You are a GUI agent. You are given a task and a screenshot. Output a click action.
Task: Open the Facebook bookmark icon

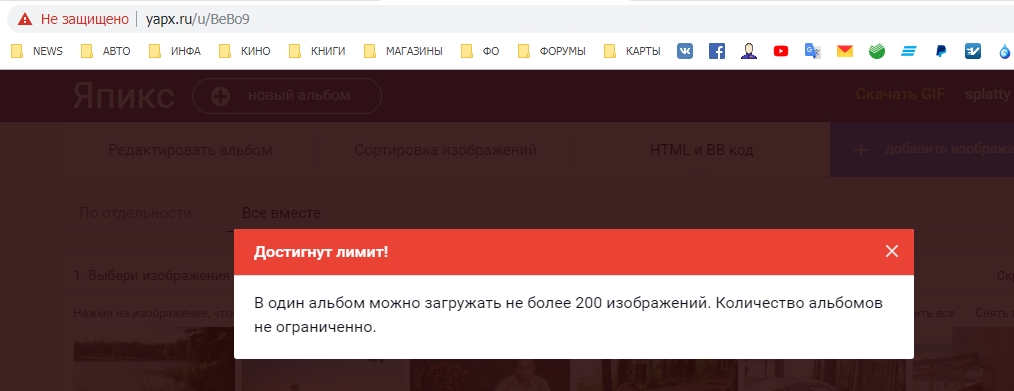pyautogui.click(x=717, y=51)
